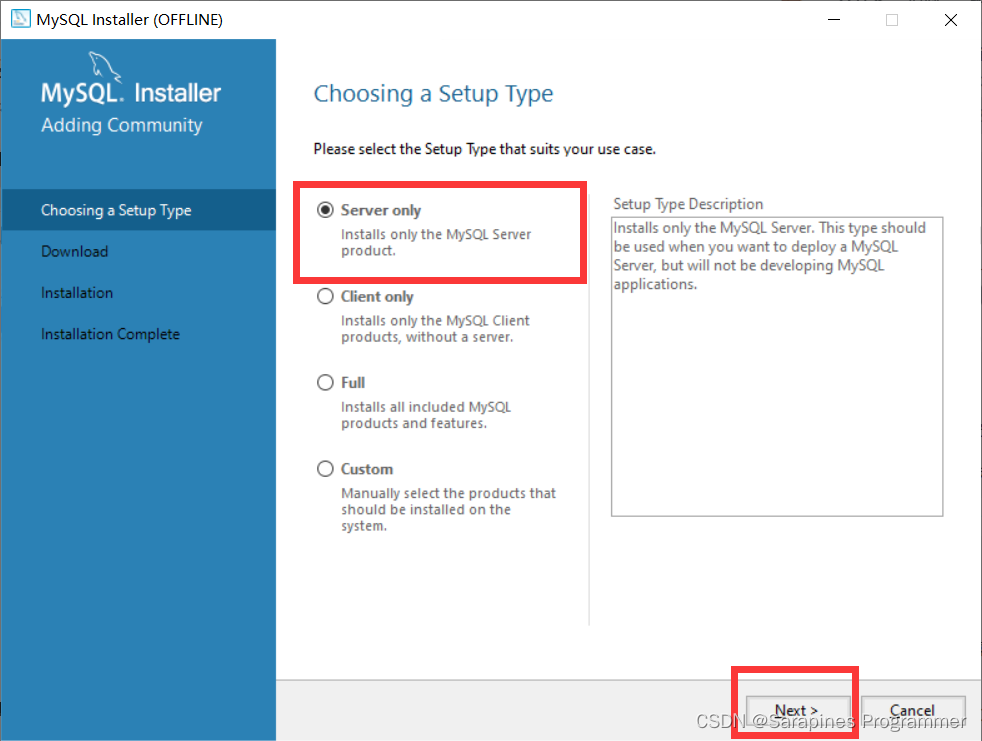
Task: Click the Custom option description text
Action: tap(448, 509)
